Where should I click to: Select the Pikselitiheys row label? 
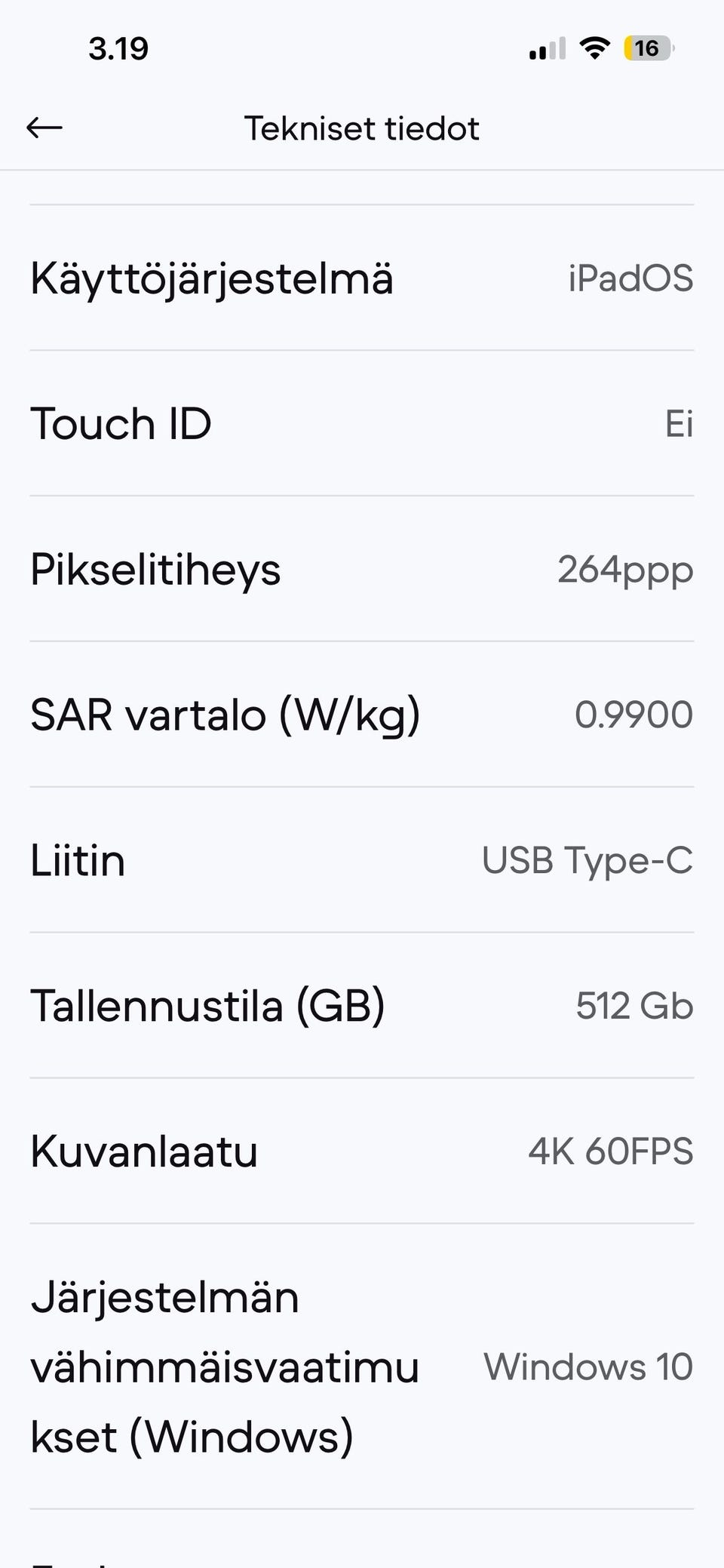tap(155, 570)
